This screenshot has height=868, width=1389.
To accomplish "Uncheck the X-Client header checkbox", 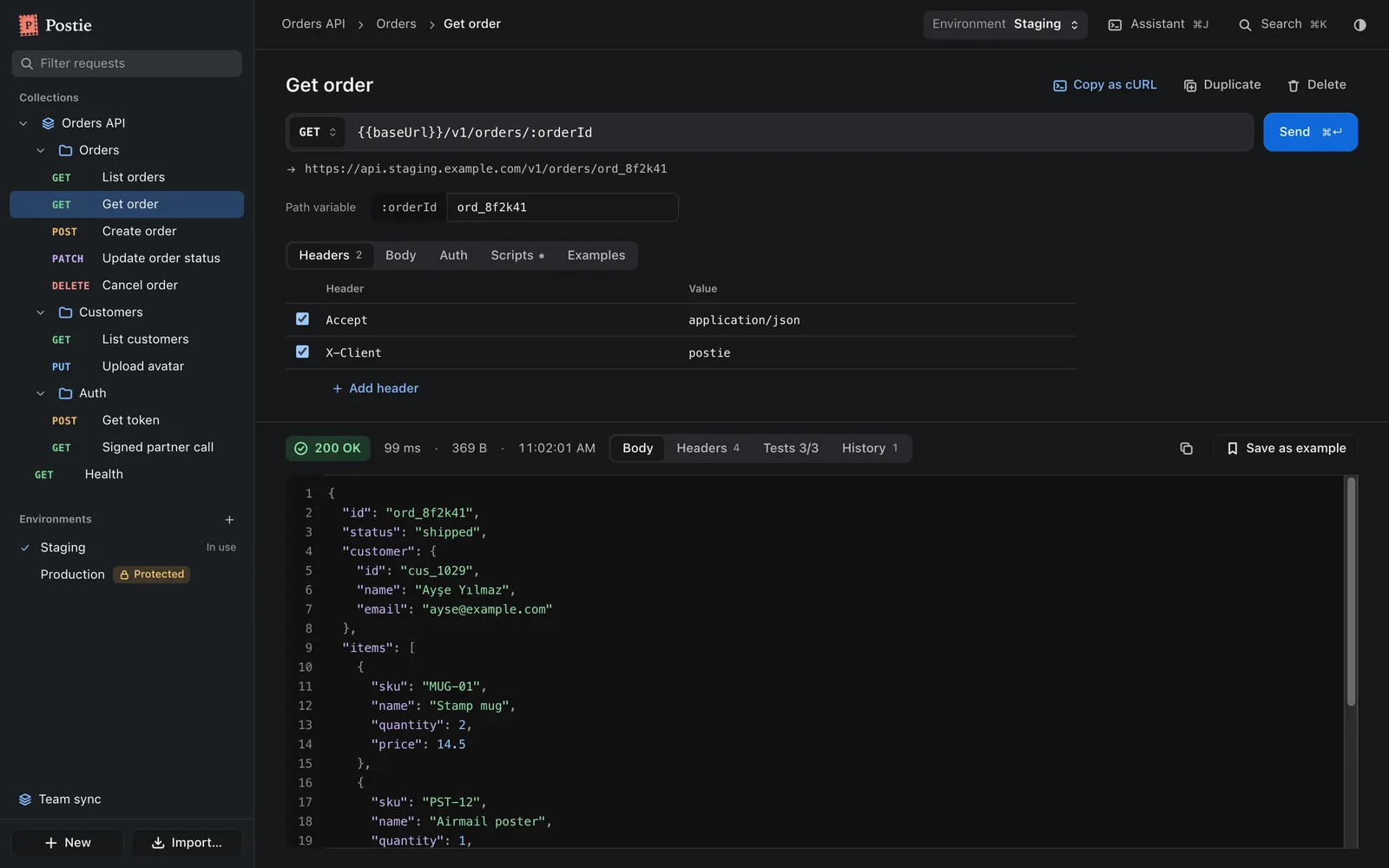I will 302,352.
